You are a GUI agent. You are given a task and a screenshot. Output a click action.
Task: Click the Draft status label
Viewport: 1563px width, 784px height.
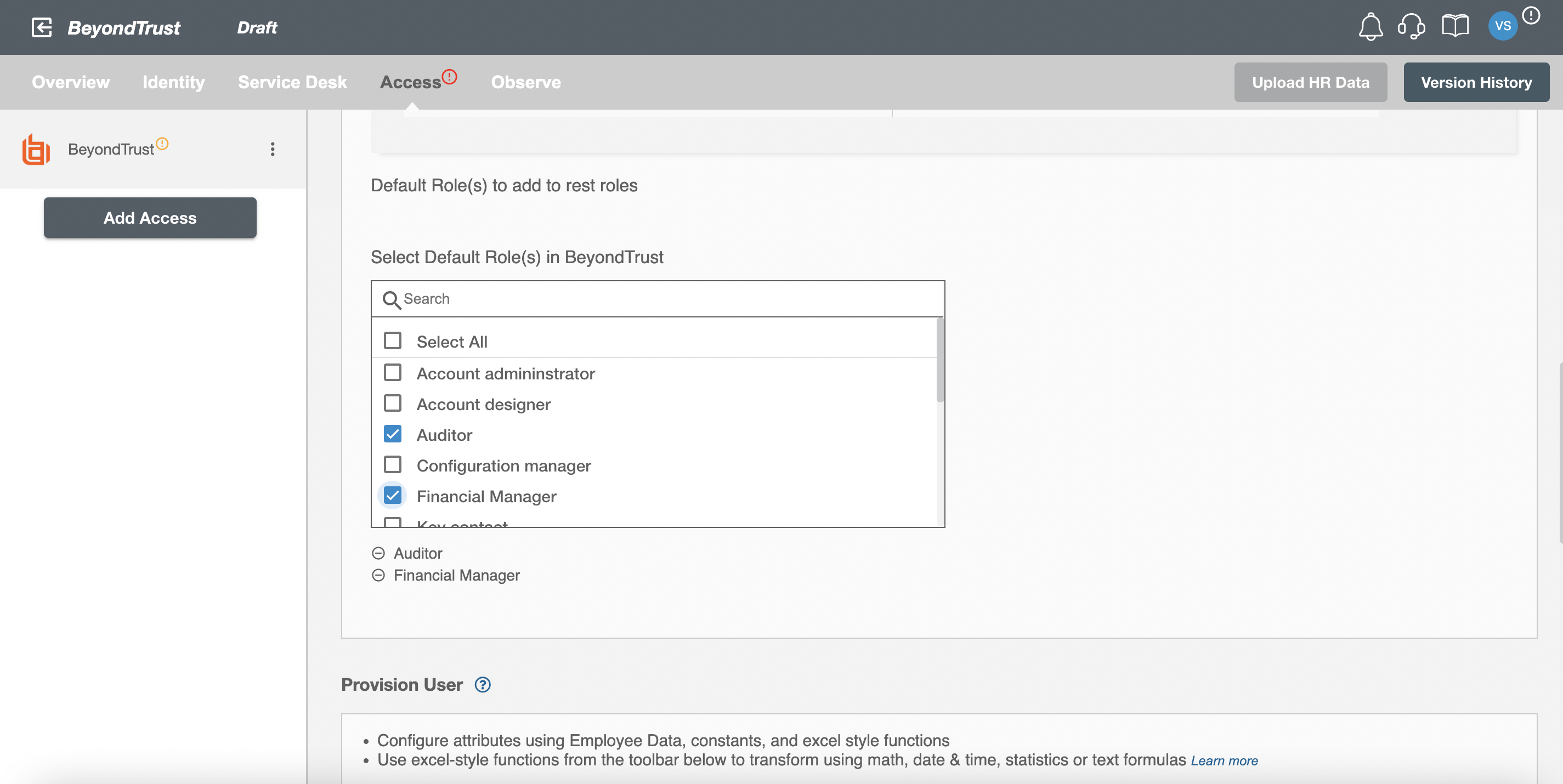[x=257, y=27]
